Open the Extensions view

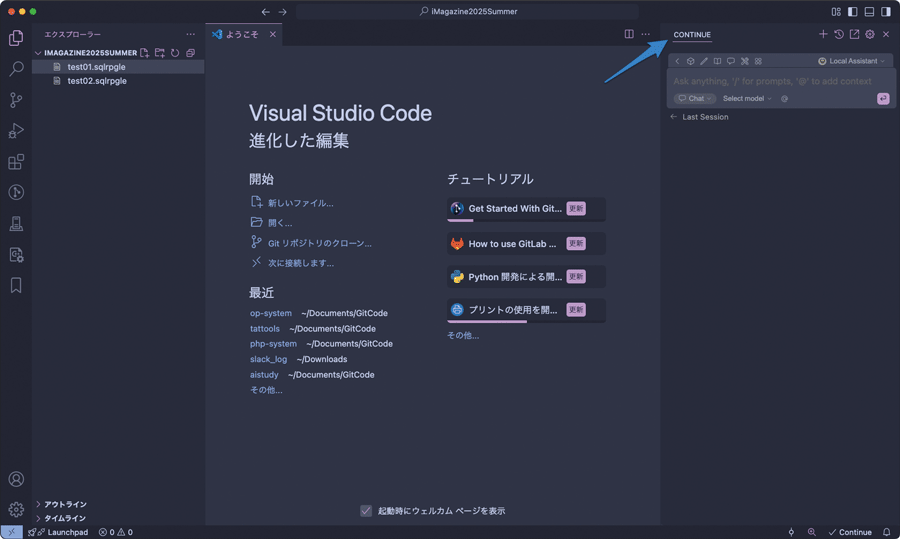pos(16,162)
